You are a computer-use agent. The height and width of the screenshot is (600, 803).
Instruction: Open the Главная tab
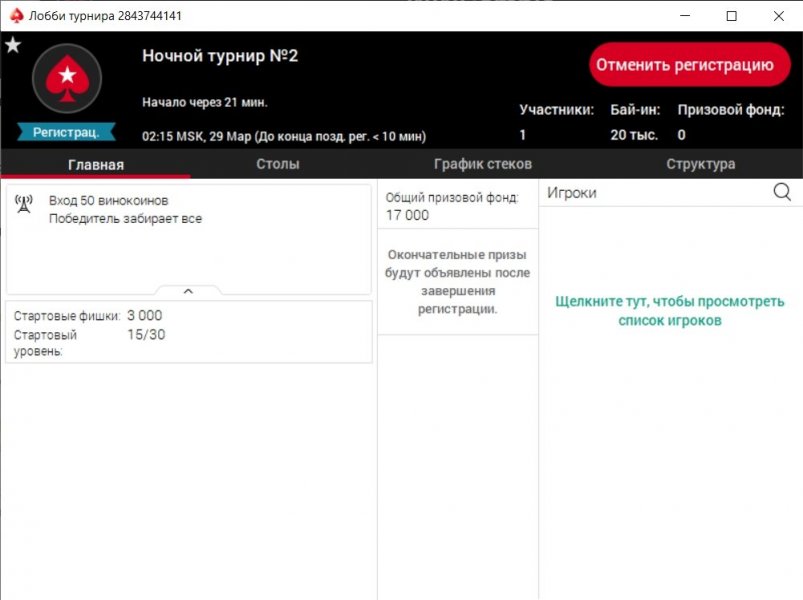[x=96, y=165]
